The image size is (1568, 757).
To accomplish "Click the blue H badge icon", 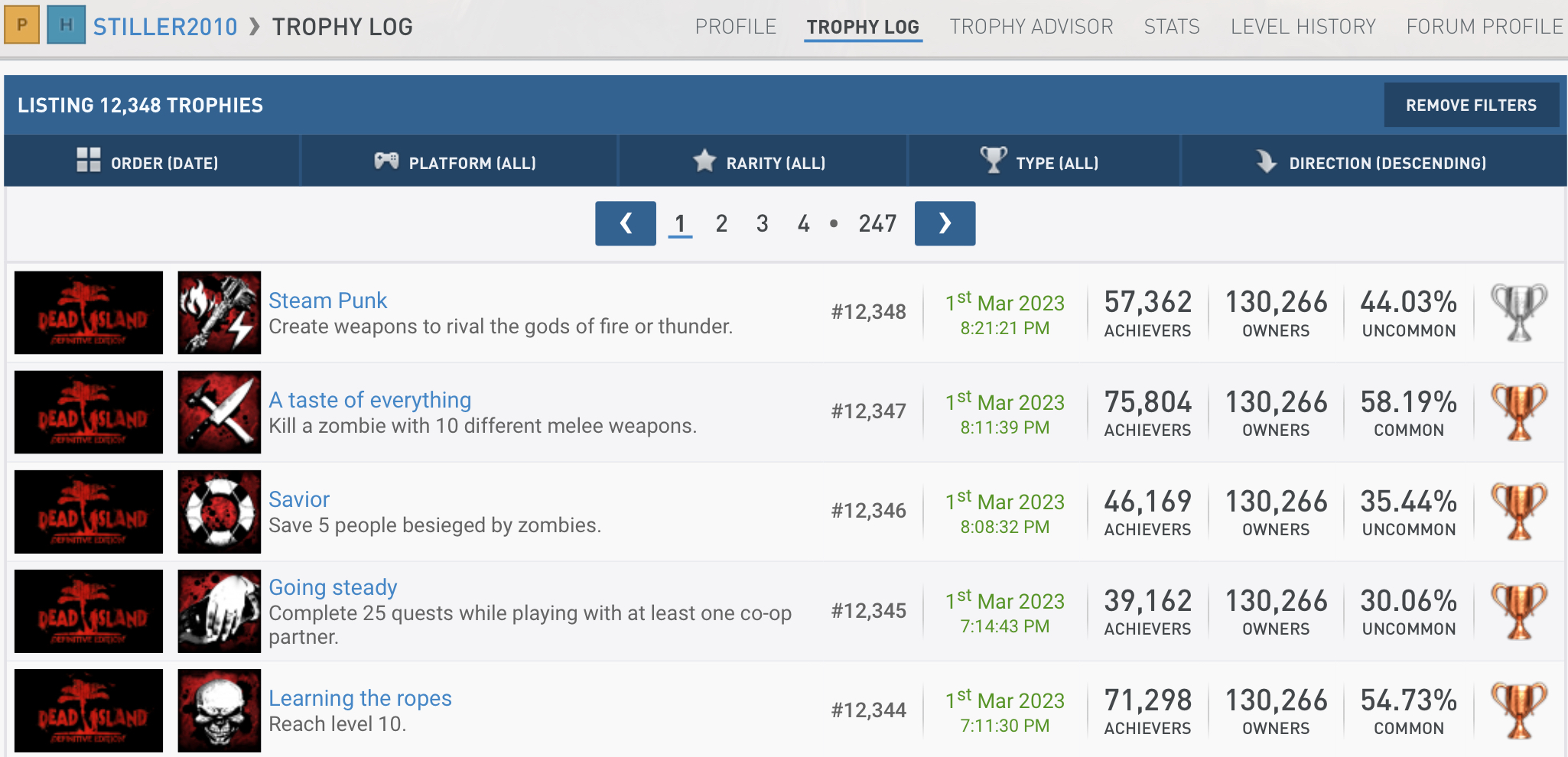I will [66, 24].
